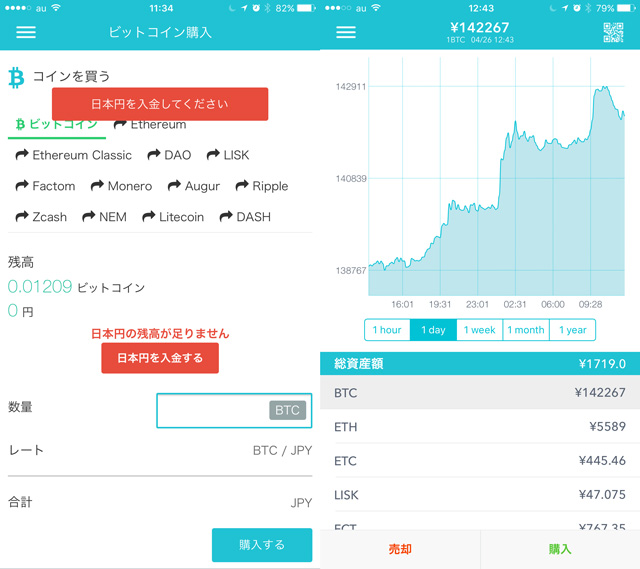The width and height of the screenshot is (640, 569).
Task: Tap the price chart area
Action: [496, 176]
